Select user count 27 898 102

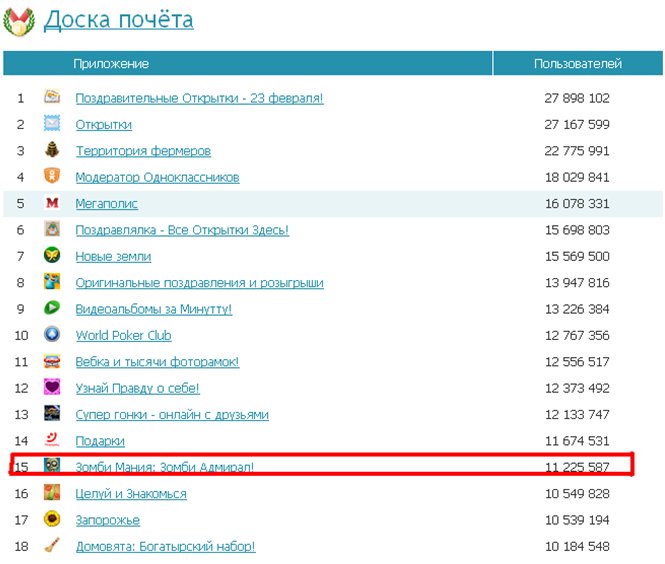[577, 98]
